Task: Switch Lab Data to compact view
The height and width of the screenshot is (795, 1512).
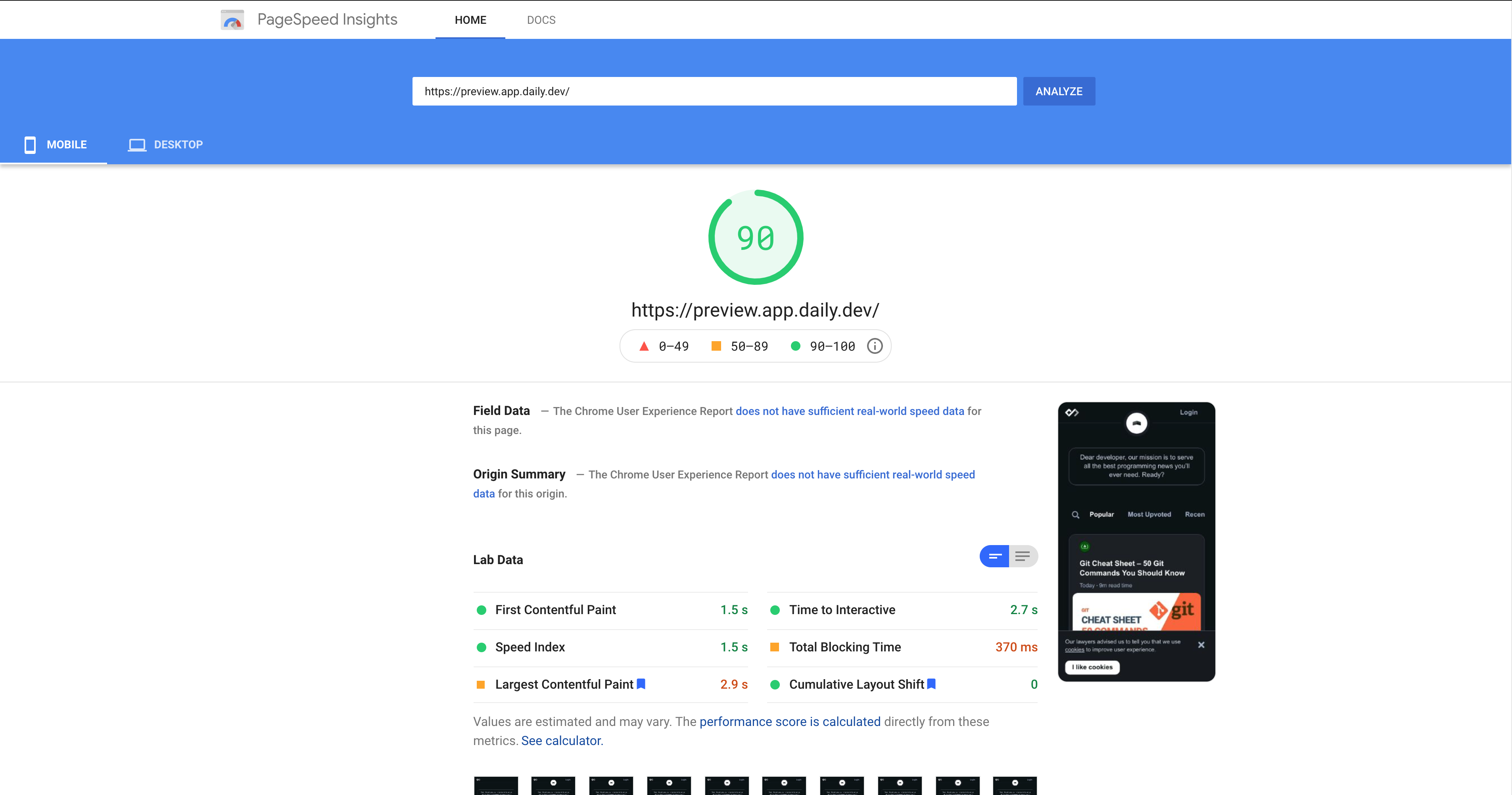Action: tap(995, 556)
